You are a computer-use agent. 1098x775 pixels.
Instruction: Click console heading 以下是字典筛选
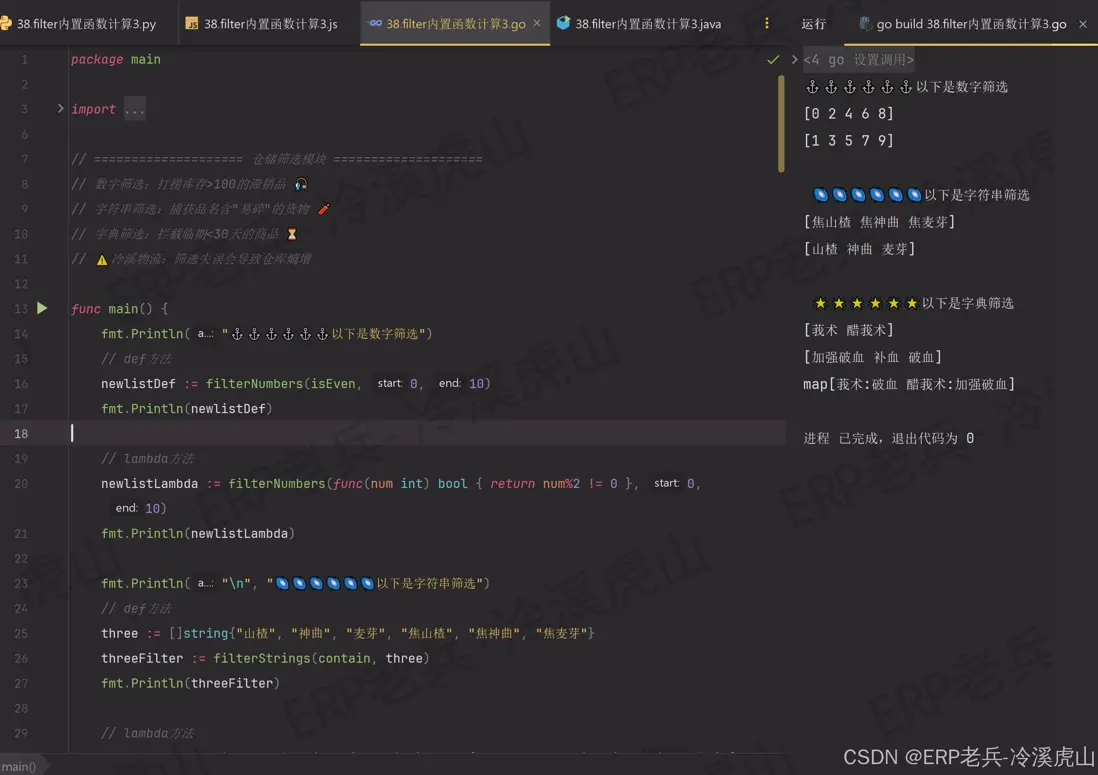point(967,303)
